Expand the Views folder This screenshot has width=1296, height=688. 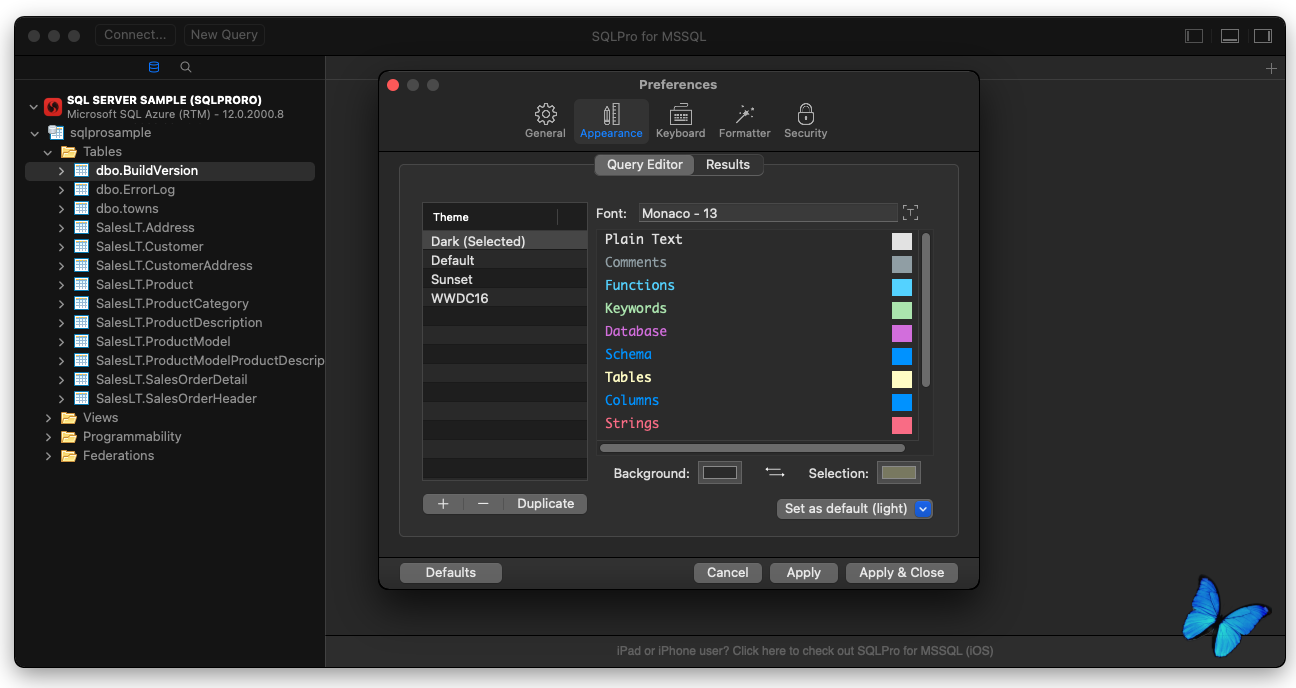tap(48, 418)
